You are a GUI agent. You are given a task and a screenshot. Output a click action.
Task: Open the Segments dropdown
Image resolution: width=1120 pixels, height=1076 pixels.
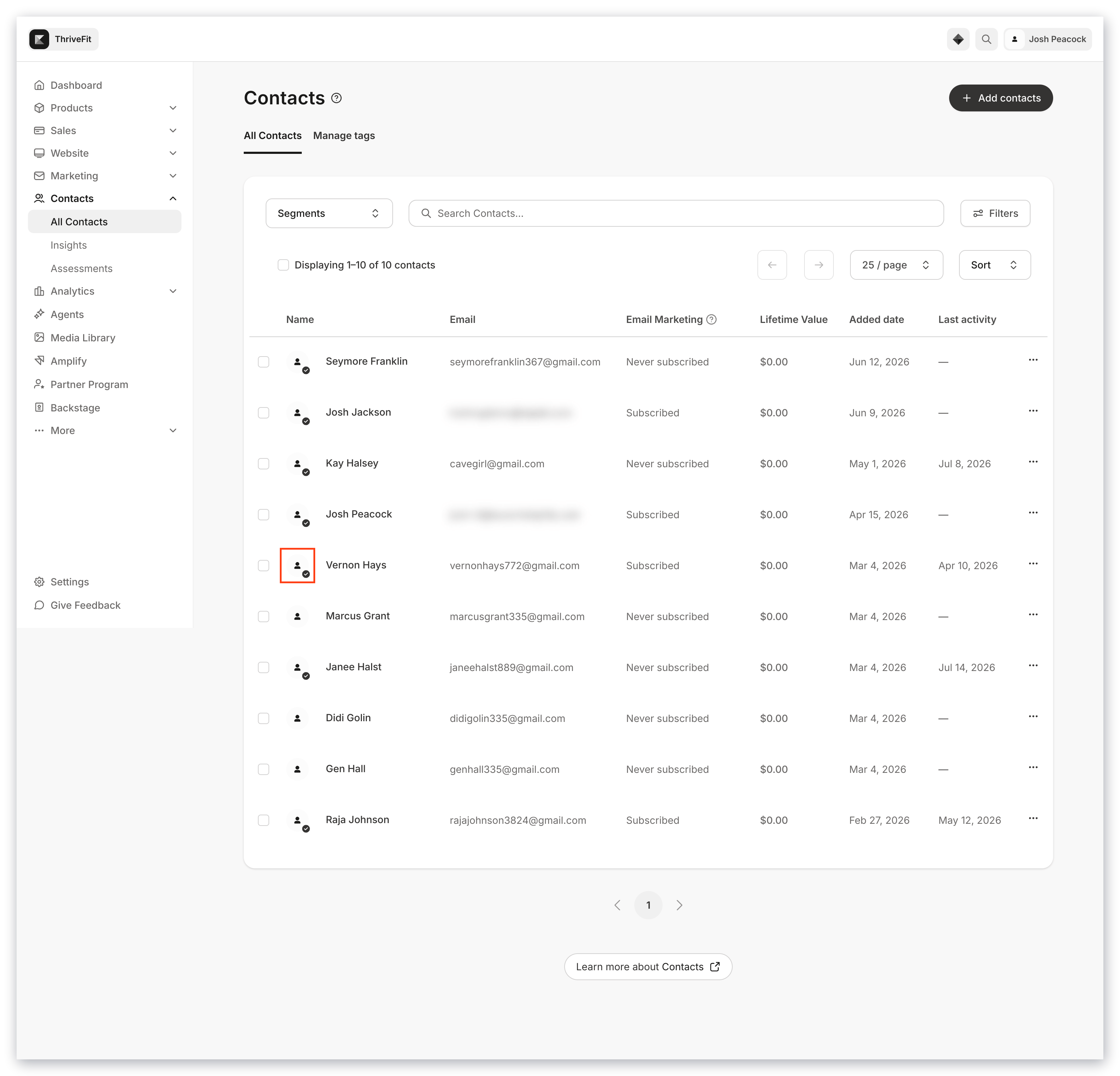pyautogui.click(x=329, y=213)
